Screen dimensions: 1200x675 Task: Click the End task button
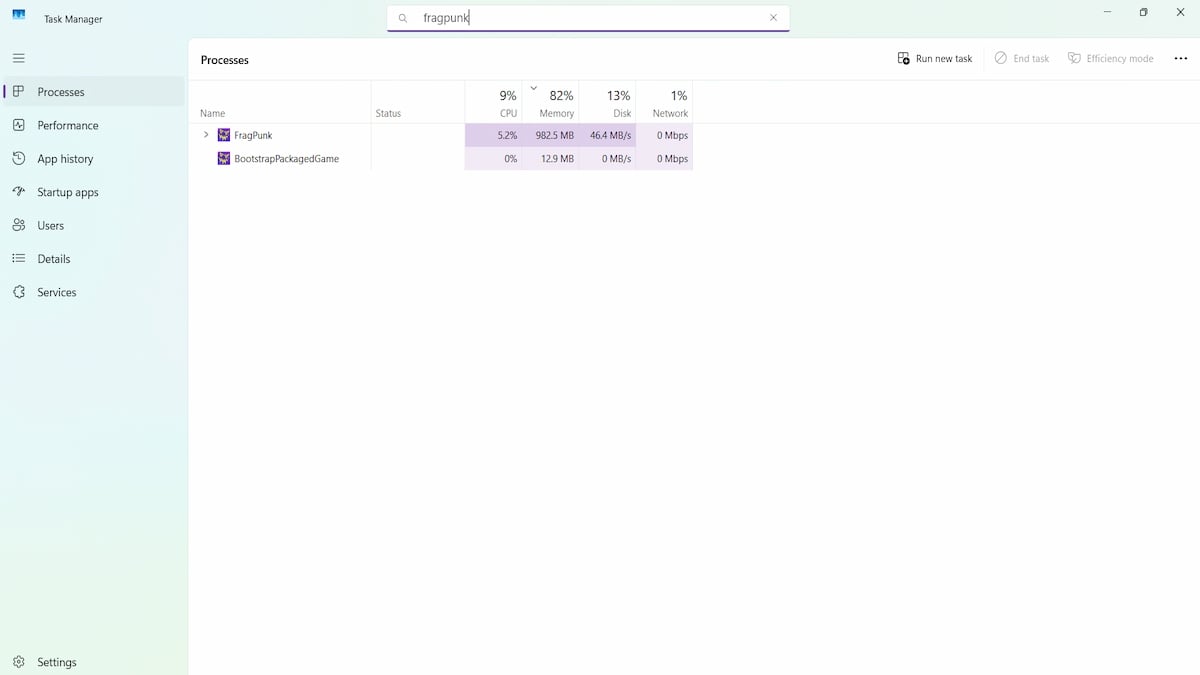coord(1021,58)
